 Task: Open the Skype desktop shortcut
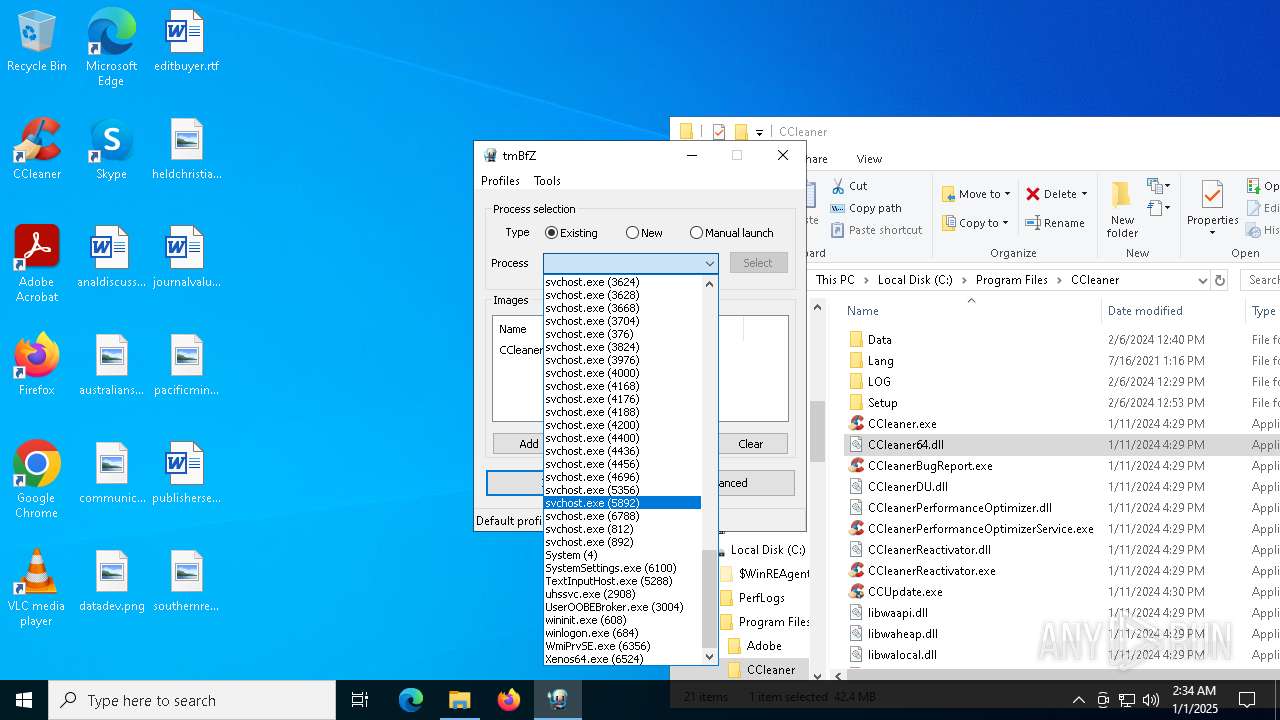(111, 150)
